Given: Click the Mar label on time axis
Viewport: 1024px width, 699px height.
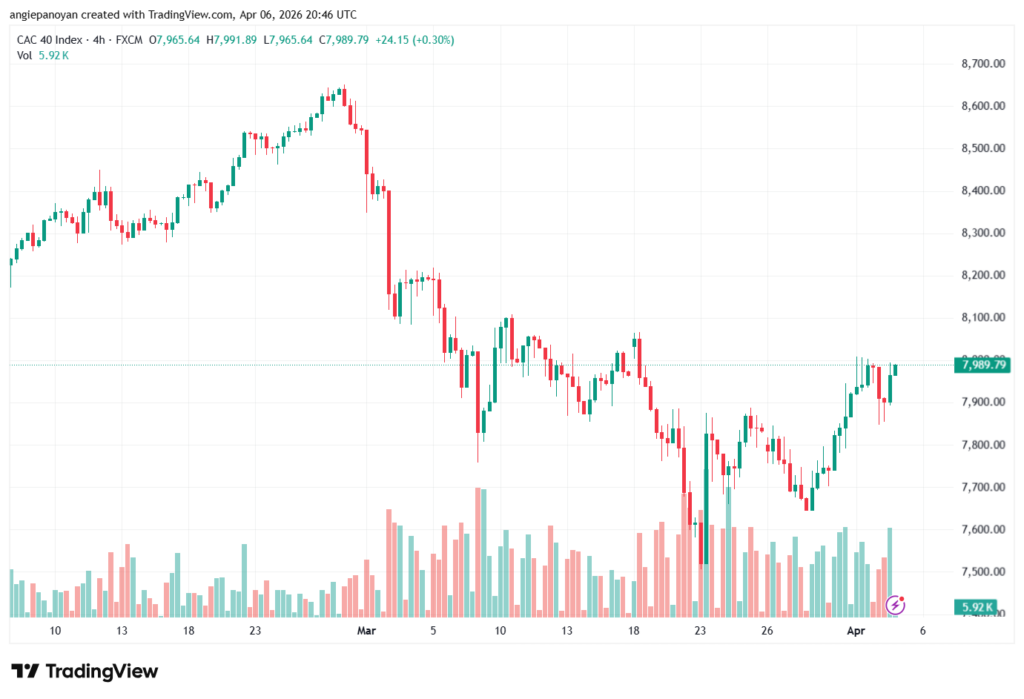Looking at the screenshot, I should 367,632.
